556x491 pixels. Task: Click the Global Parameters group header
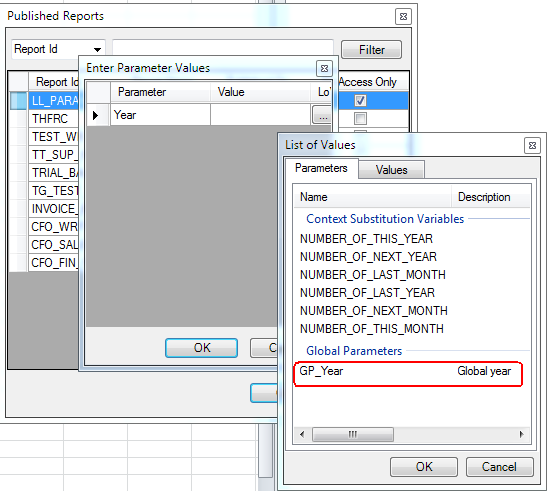pos(354,351)
